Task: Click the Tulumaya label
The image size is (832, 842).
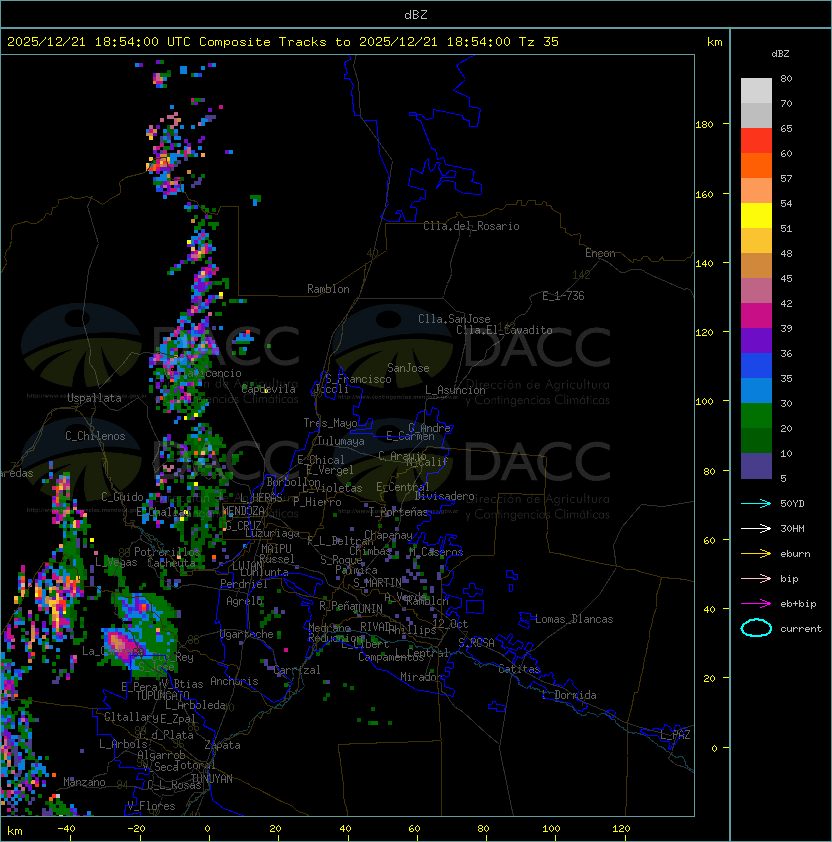Action: coord(341,441)
